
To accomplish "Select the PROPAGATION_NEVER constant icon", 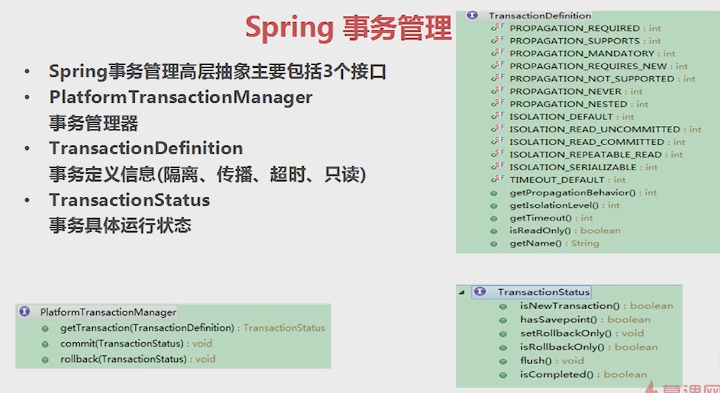I will (x=497, y=91).
